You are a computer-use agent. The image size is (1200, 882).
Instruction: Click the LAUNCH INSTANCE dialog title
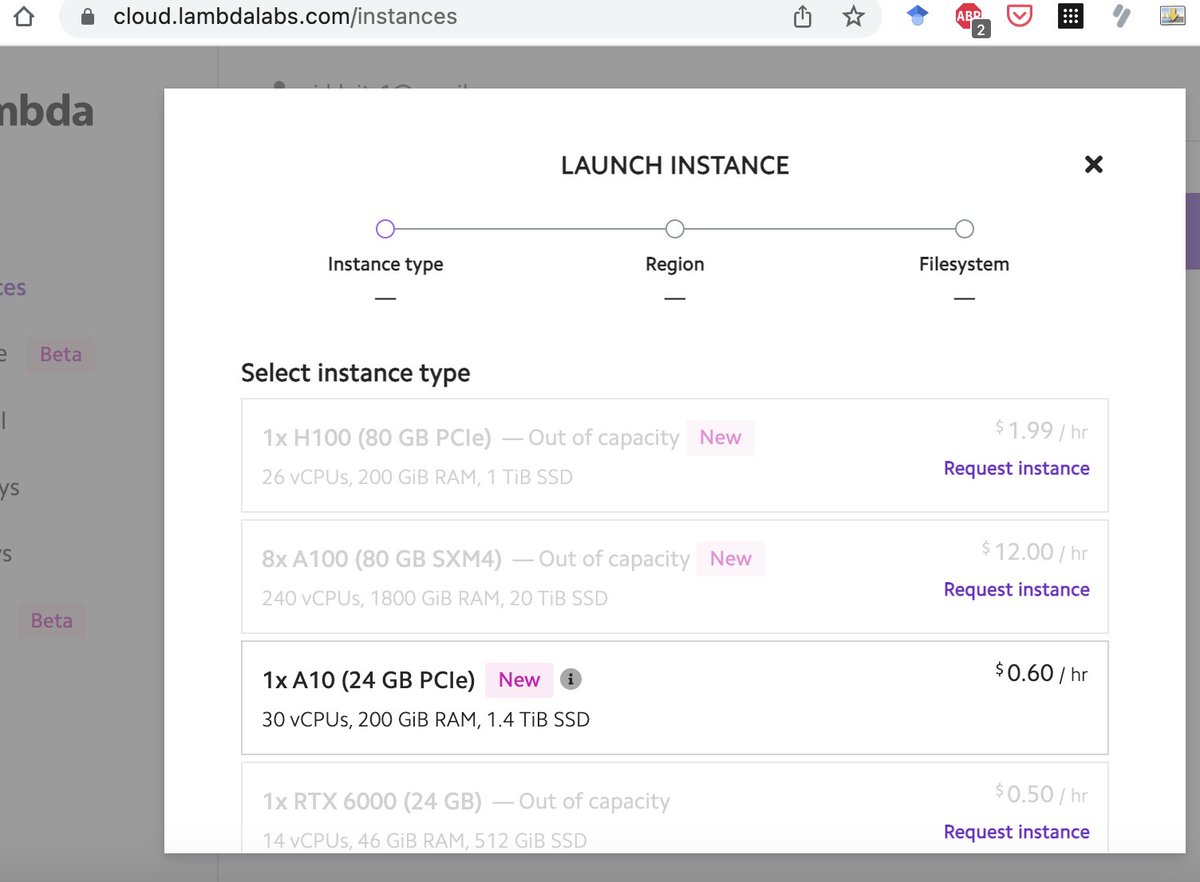675,165
